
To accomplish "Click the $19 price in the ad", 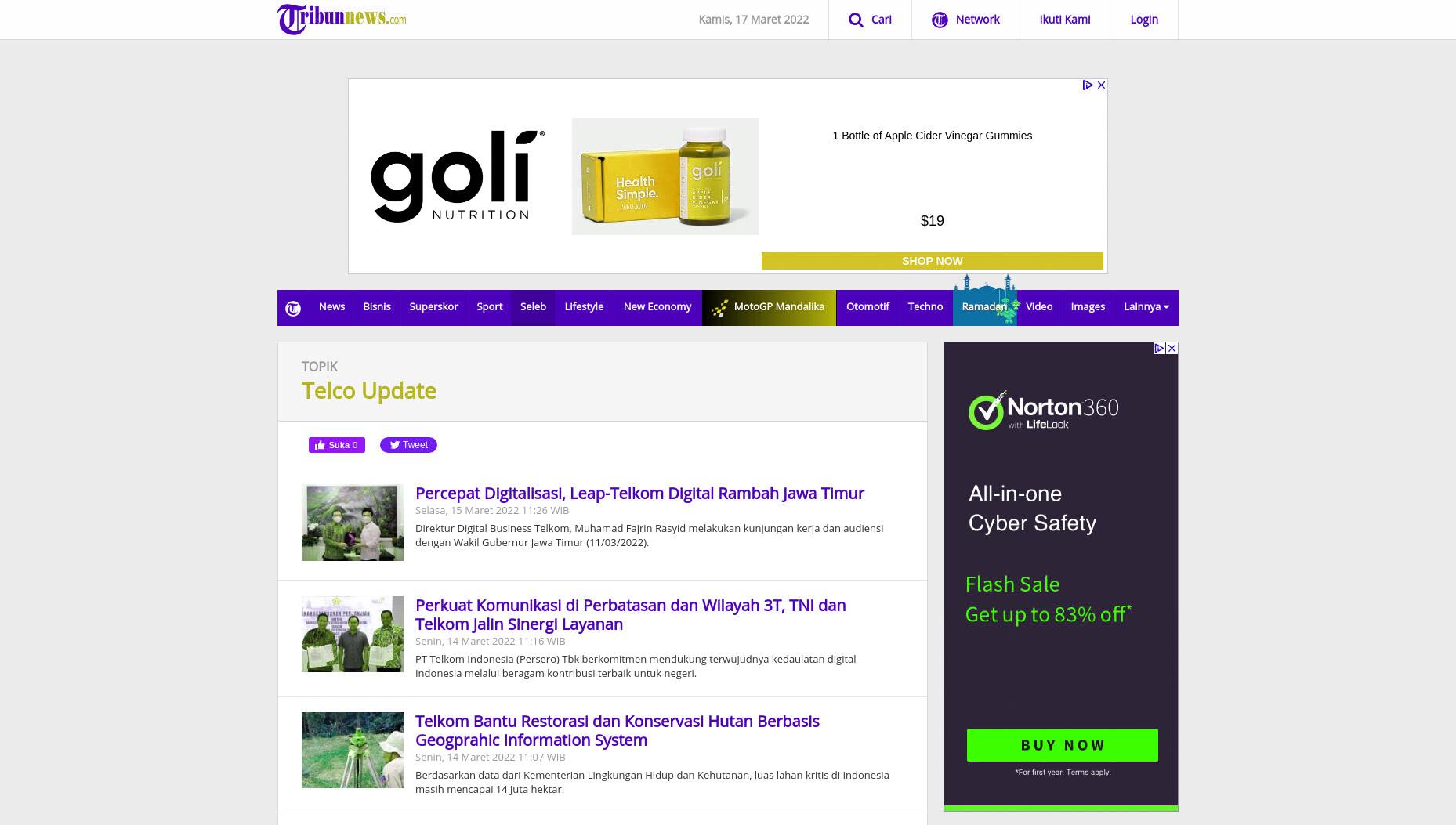I will pos(932,221).
